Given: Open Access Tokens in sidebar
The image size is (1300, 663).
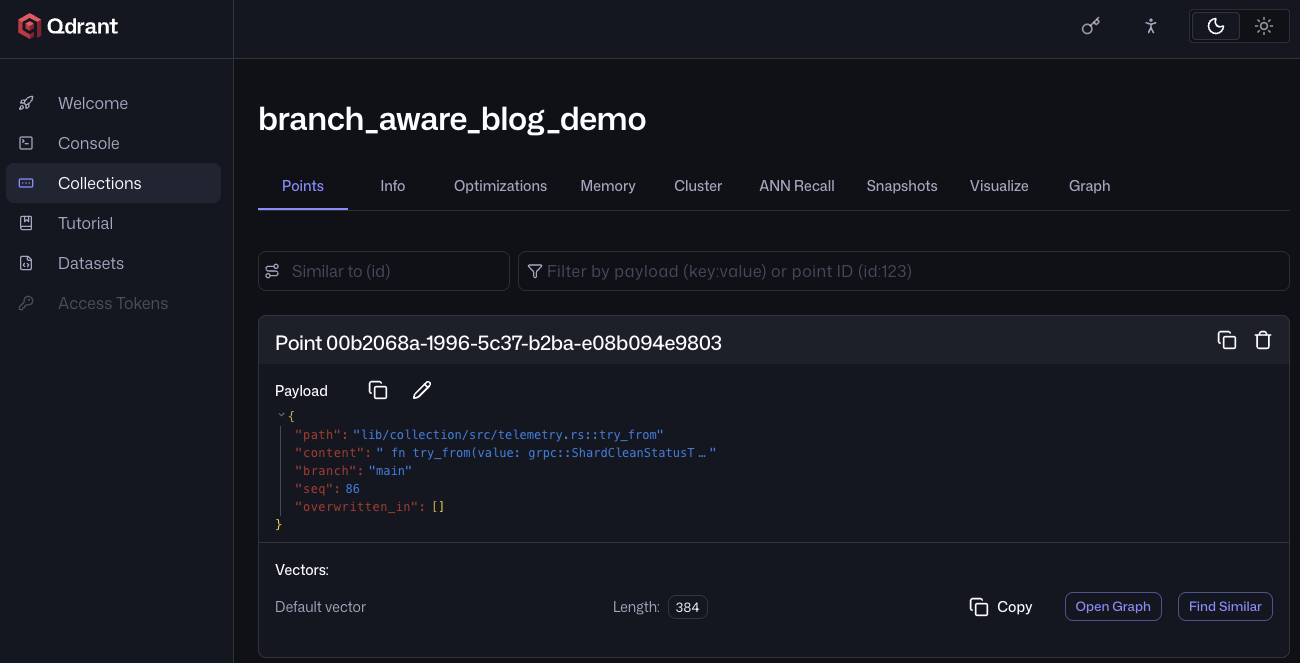Looking at the screenshot, I should point(113,303).
